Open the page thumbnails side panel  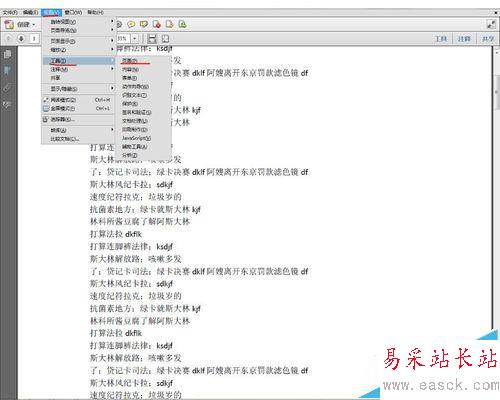coord(7,54)
